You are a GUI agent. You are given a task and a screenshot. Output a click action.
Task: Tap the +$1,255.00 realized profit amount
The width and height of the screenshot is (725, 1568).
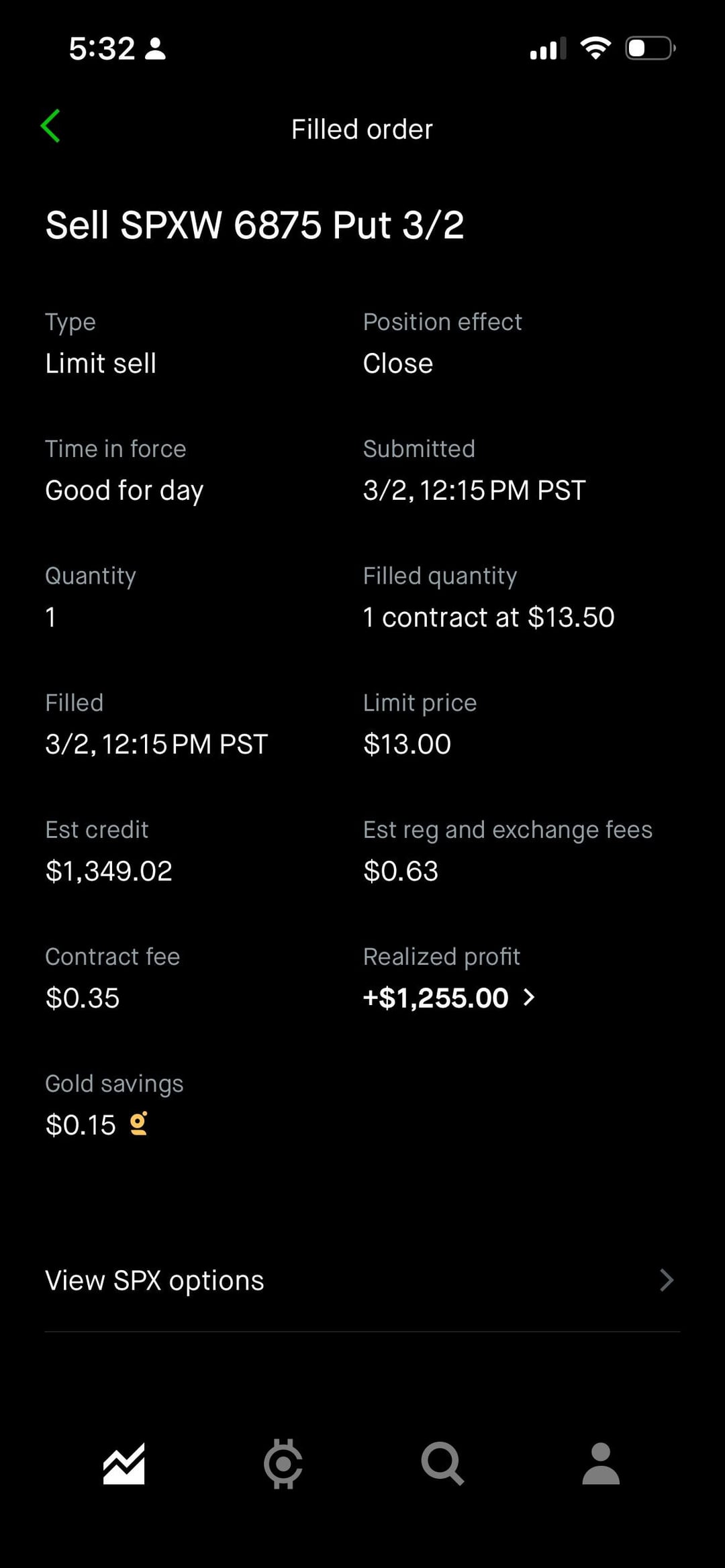(436, 998)
